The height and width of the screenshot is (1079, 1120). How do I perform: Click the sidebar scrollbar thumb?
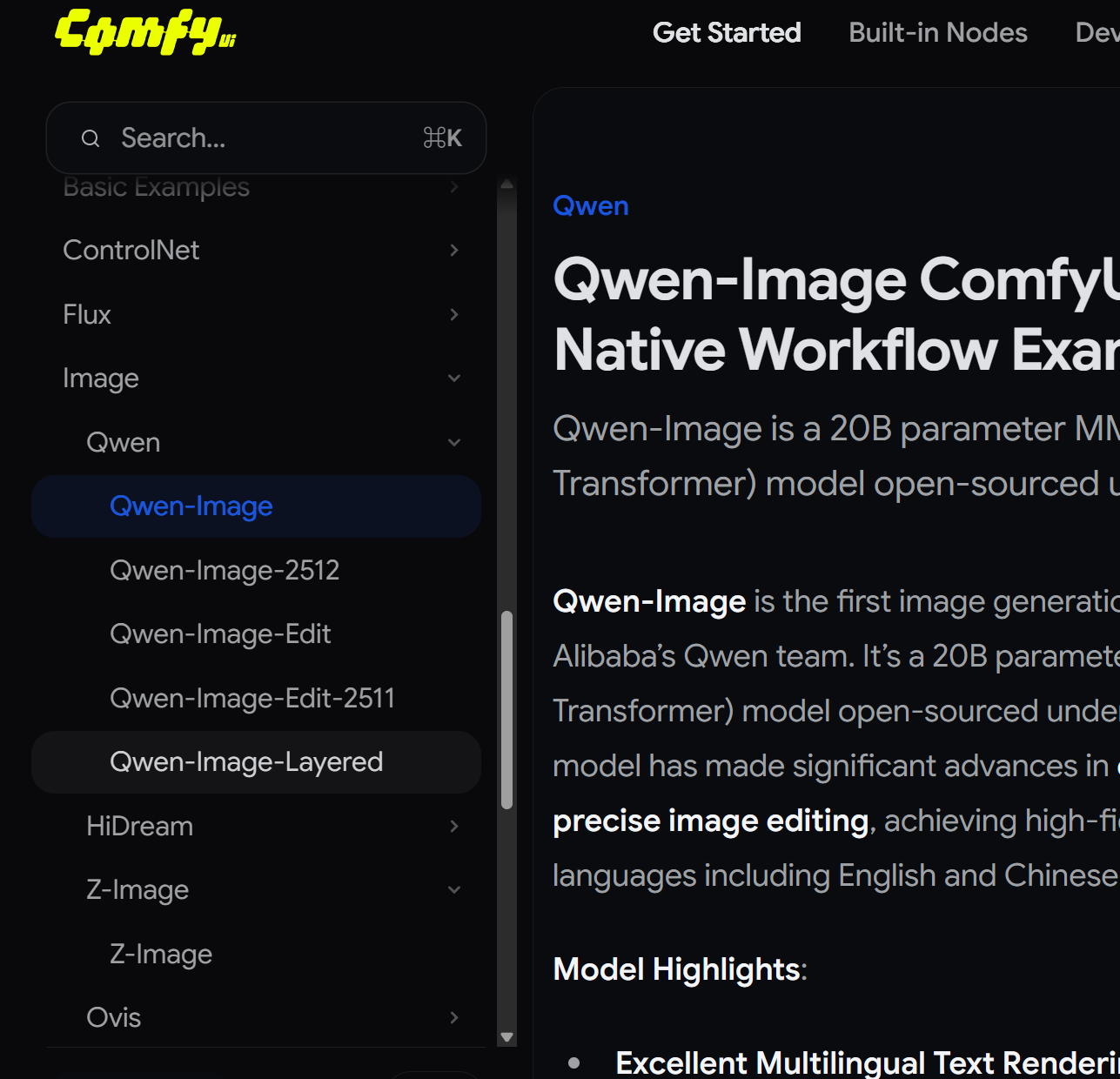[506, 710]
